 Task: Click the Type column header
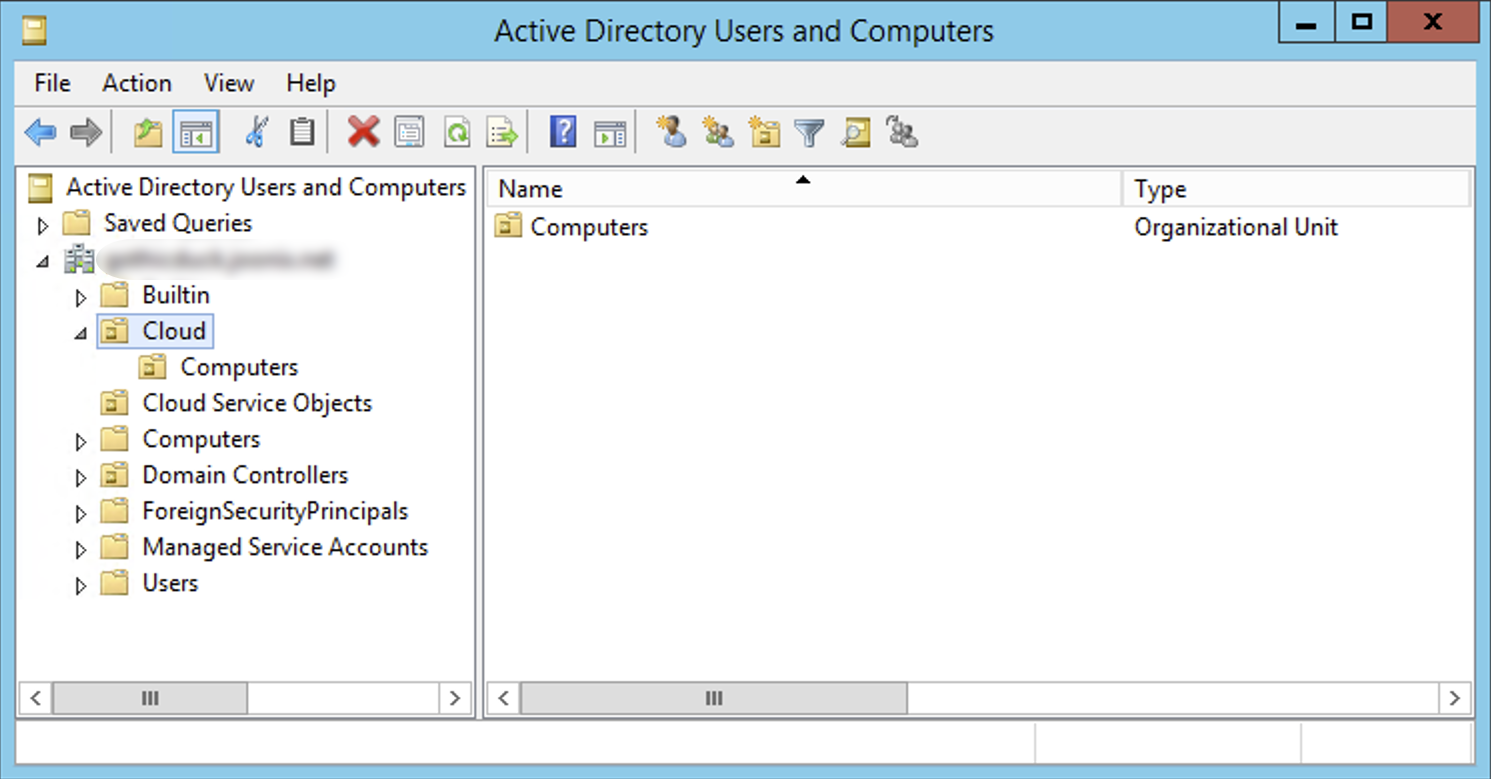1160,189
